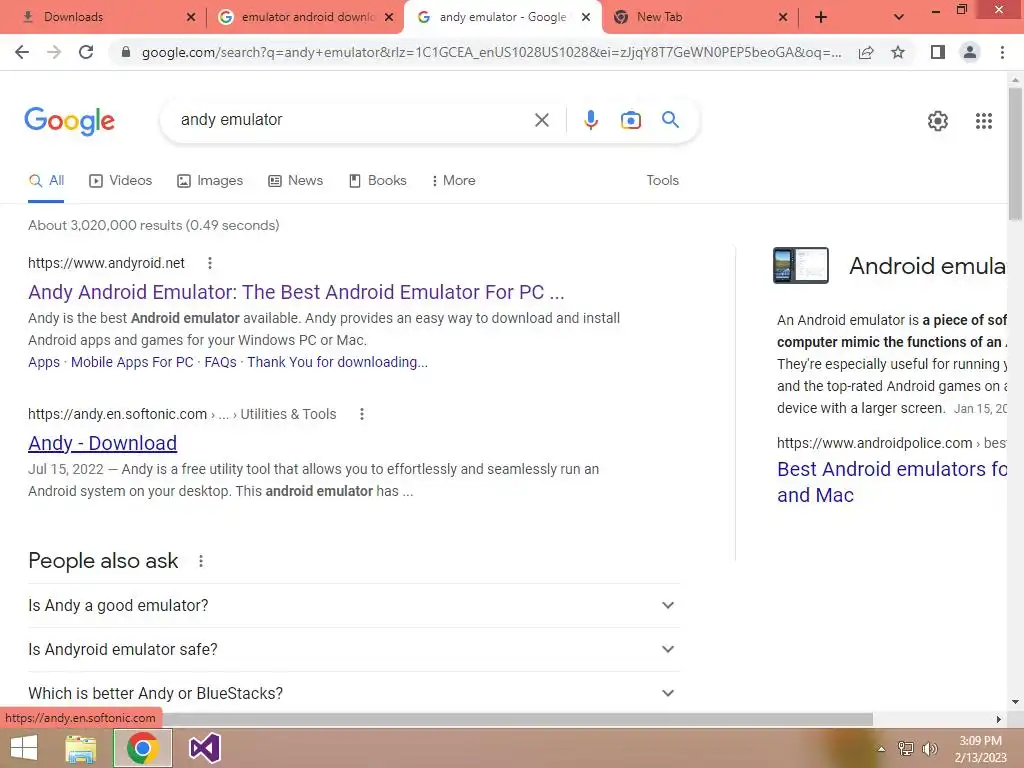Open the Google apps grid
Viewport: 1024px width, 768px height.
tap(984, 121)
